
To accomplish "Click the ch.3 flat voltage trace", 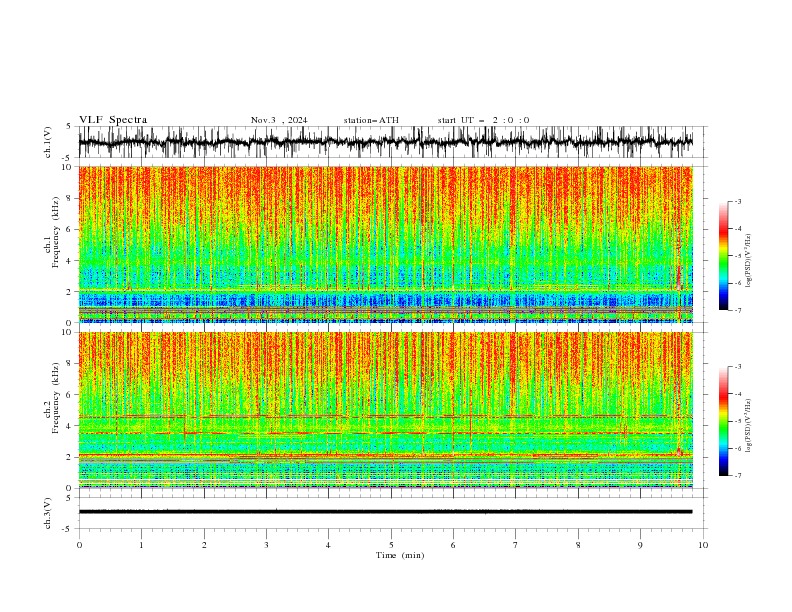I will 385,512.
